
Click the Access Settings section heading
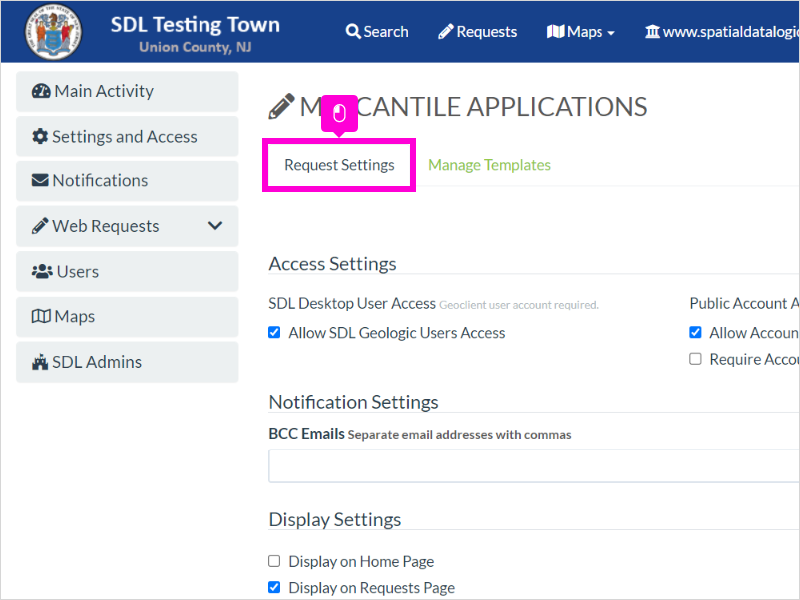coord(332,264)
